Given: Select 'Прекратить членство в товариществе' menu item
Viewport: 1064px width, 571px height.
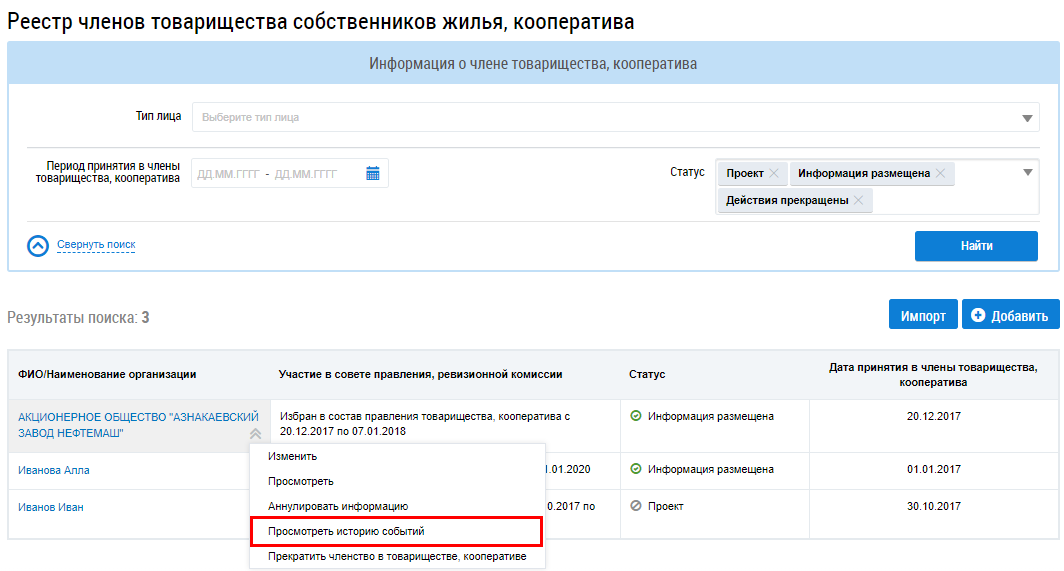Looking at the screenshot, I should pyautogui.click(x=397, y=557).
